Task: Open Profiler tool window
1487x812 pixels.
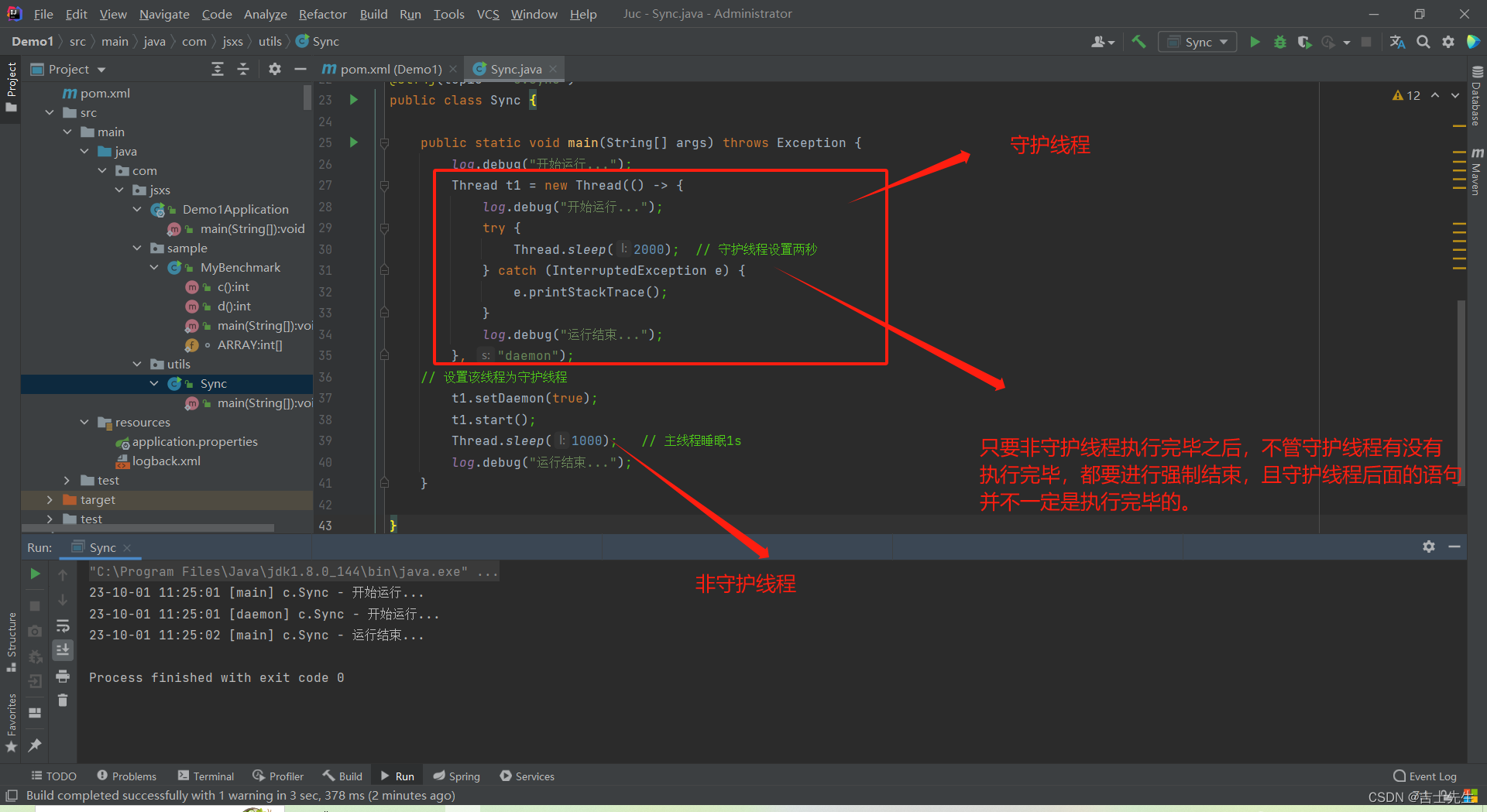Action: (x=278, y=776)
